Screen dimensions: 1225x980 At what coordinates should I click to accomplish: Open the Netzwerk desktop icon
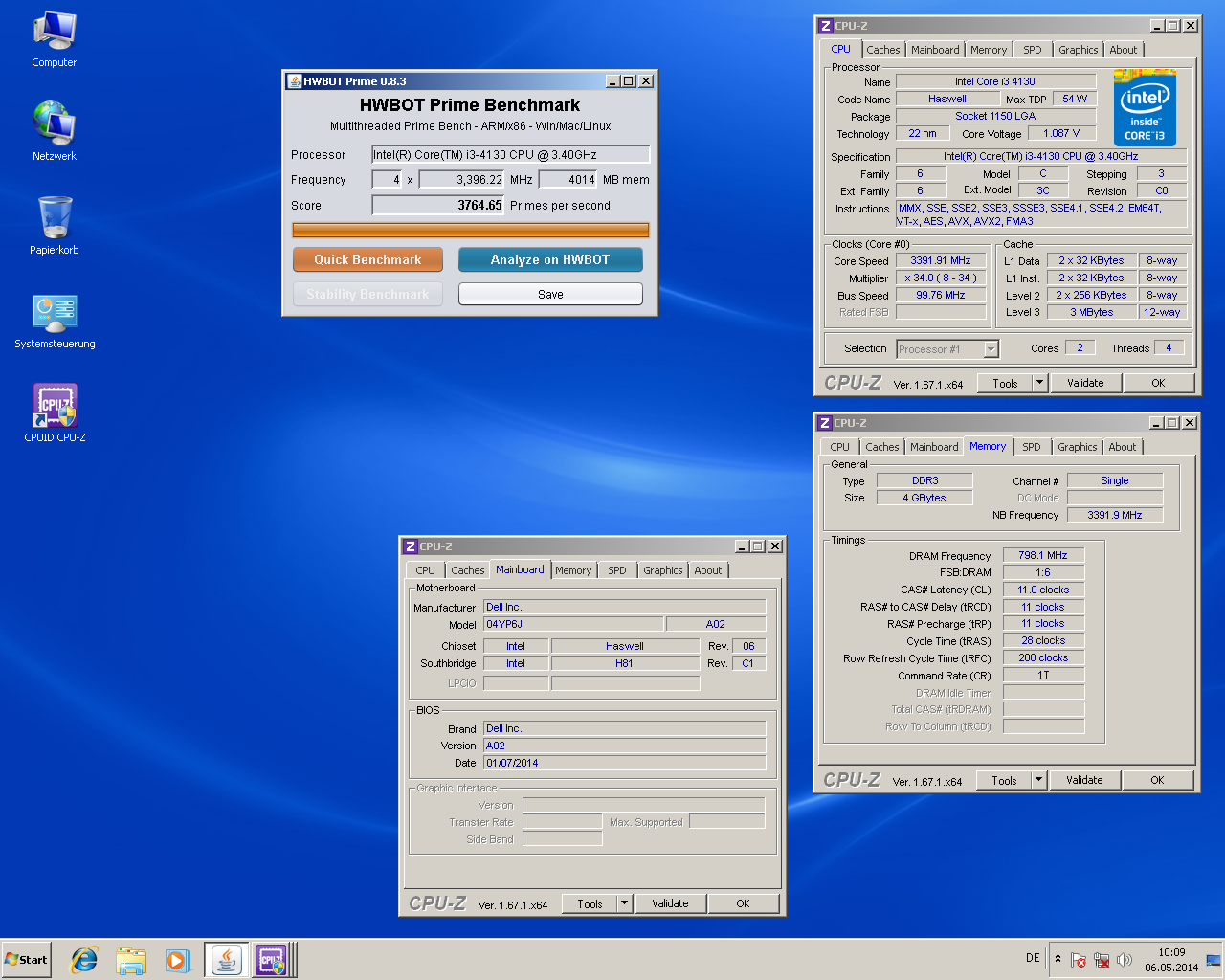(55, 132)
